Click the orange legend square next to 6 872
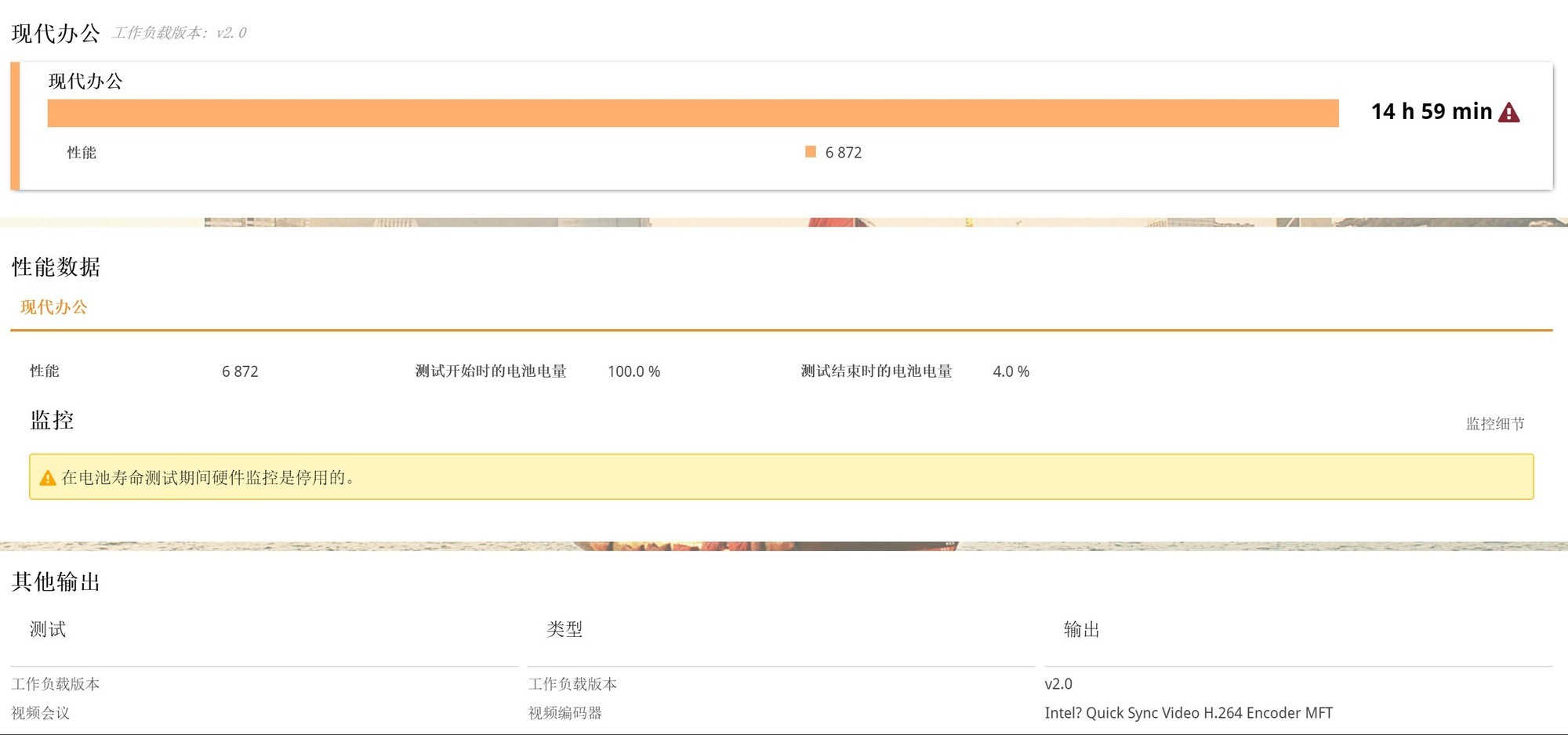1568x735 pixels. pos(811,152)
